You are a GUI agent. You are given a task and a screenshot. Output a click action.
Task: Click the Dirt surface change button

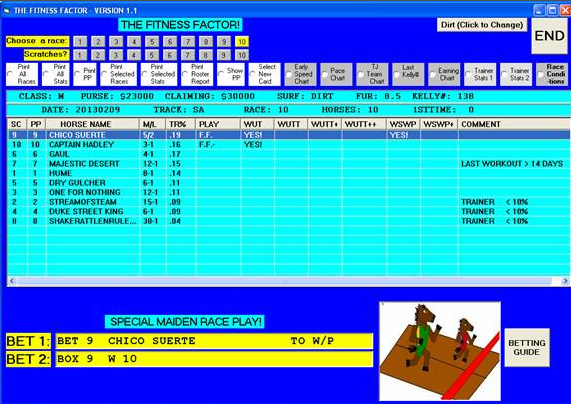pyautogui.click(x=482, y=25)
